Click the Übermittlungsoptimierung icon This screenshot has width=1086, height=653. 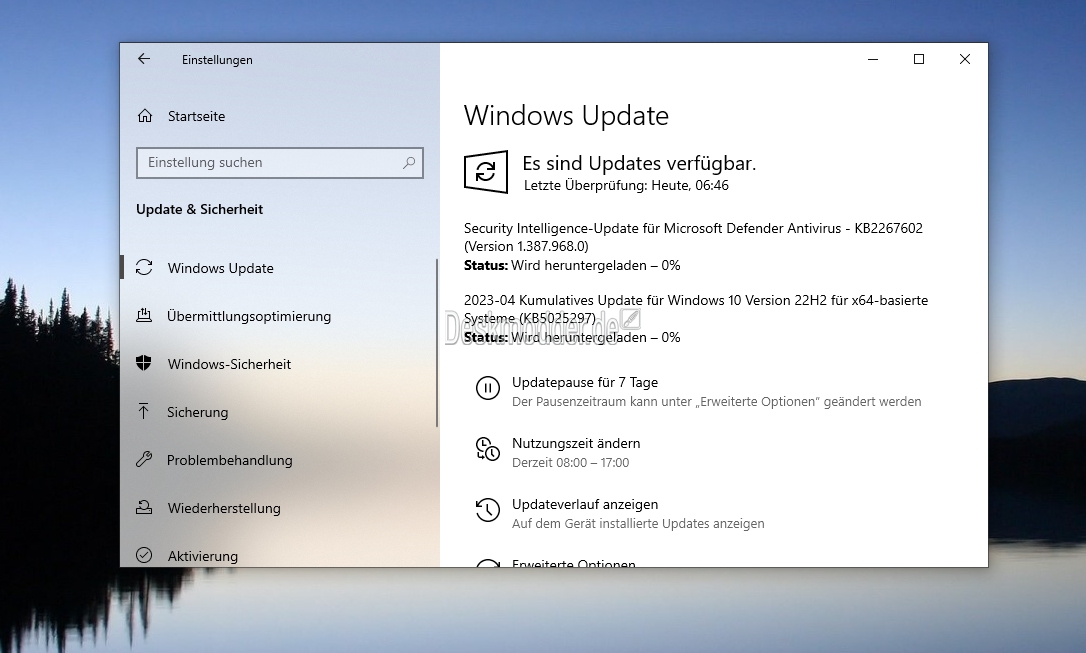click(x=144, y=316)
